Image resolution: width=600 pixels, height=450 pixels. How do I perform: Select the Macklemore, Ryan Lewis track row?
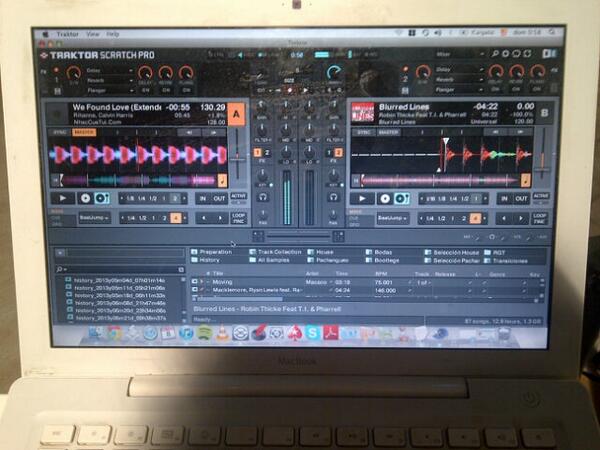click(x=367, y=290)
